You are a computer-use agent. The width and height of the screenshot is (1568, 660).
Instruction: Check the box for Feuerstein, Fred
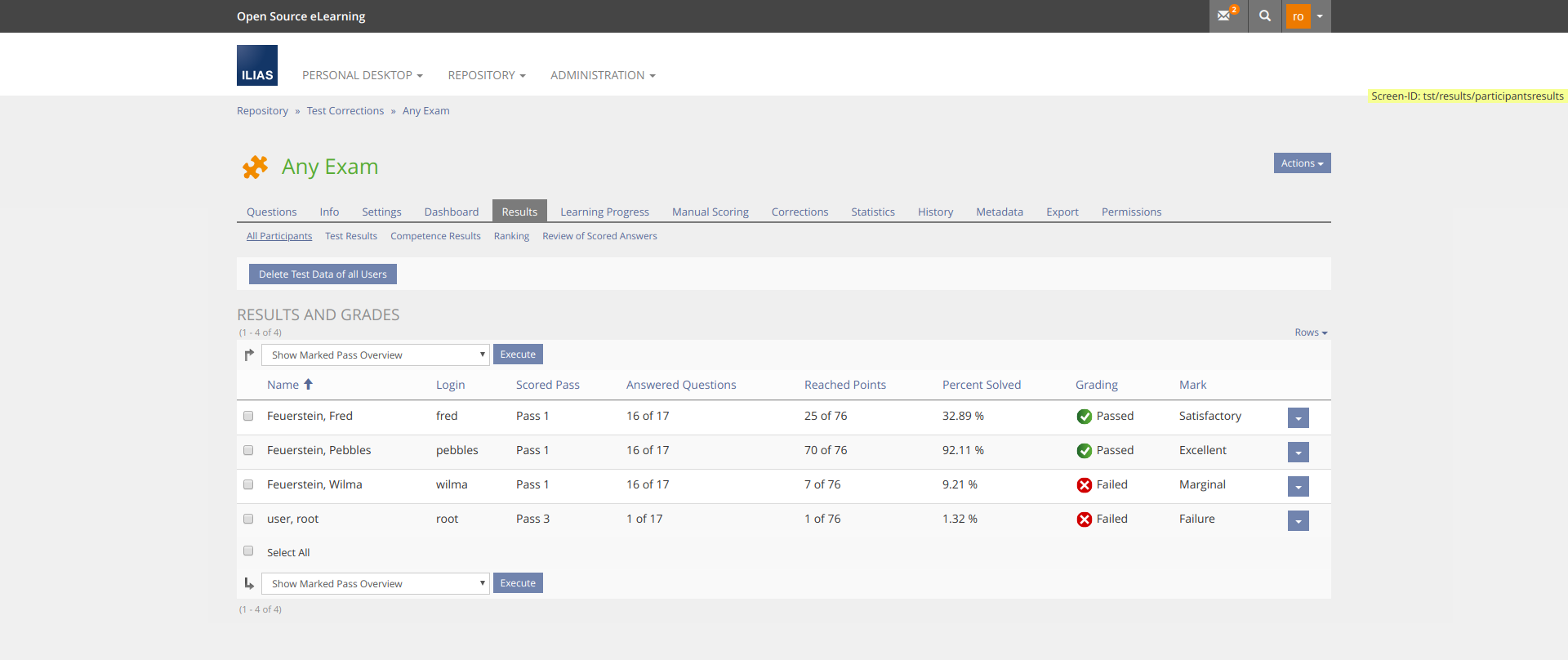(248, 416)
